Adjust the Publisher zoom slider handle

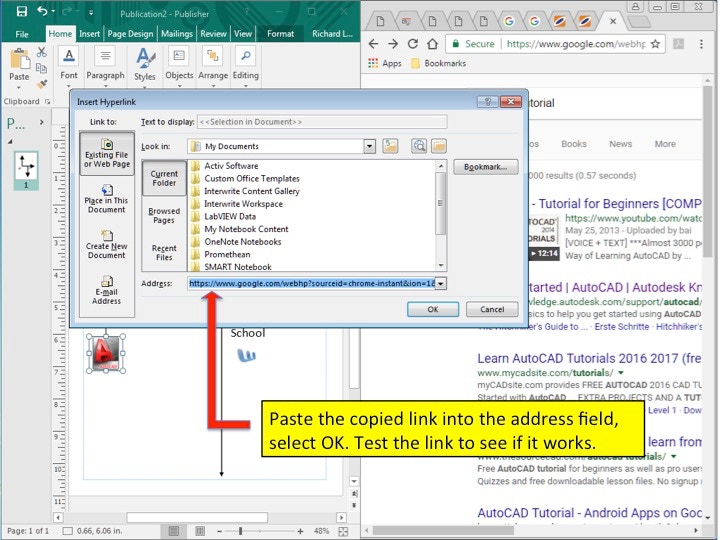[x=240, y=531]
